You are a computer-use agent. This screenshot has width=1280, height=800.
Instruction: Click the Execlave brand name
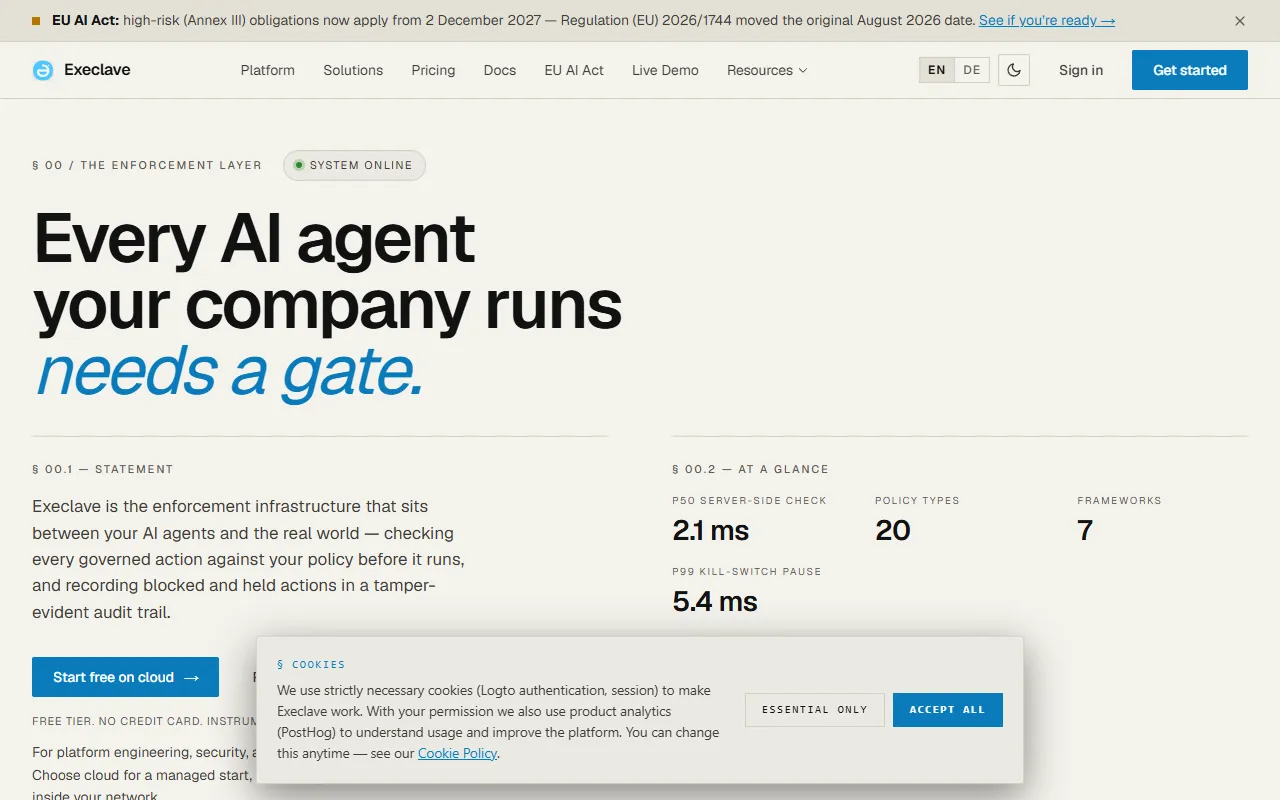[x=97, y=70]
